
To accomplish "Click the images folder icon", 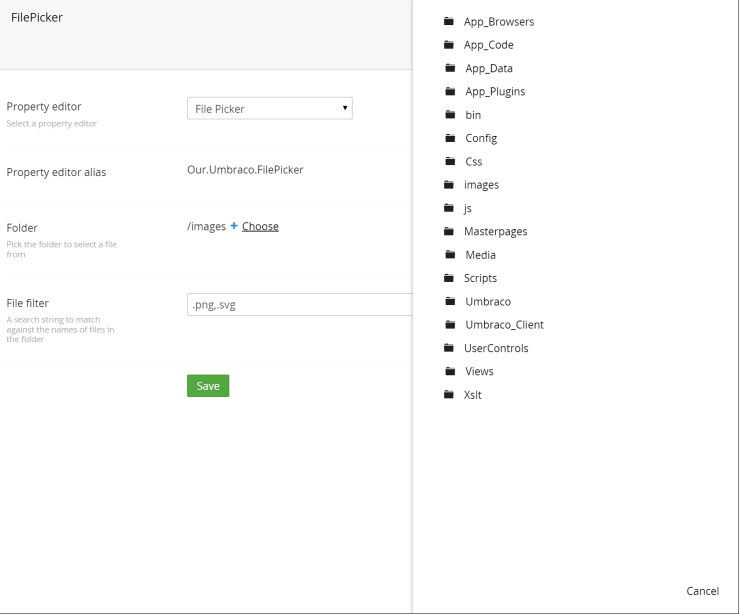I will click(449, 184).
